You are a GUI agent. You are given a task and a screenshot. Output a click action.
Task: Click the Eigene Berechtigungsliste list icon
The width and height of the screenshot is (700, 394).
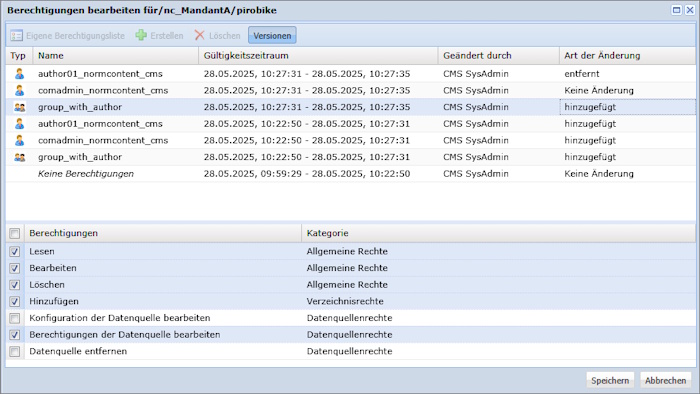(x=17, y=36)
